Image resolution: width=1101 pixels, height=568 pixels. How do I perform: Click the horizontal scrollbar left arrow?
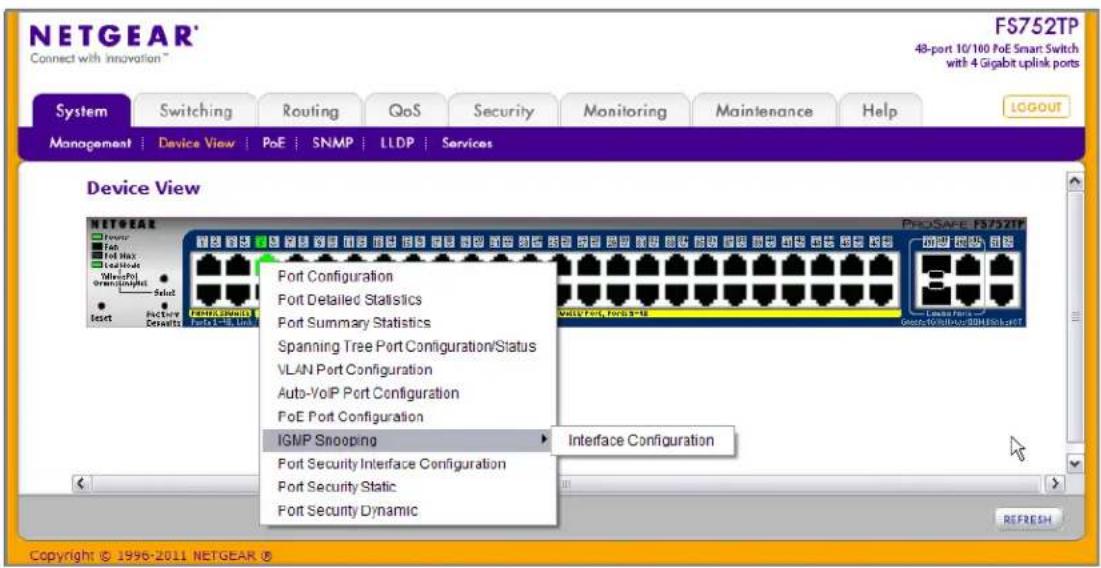click(81, 484)
